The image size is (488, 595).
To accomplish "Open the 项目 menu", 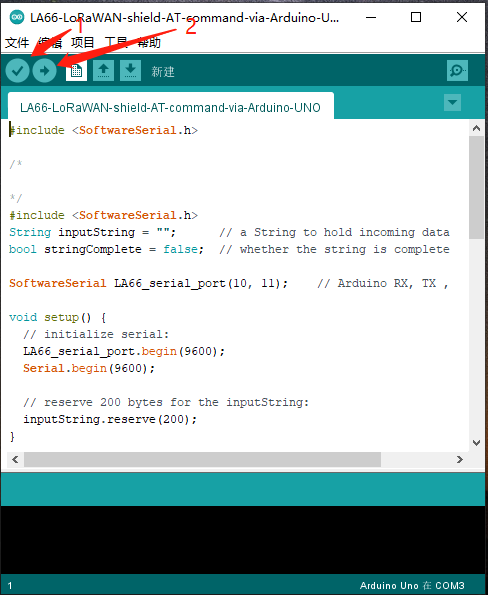I will click(x=82, y=42).
